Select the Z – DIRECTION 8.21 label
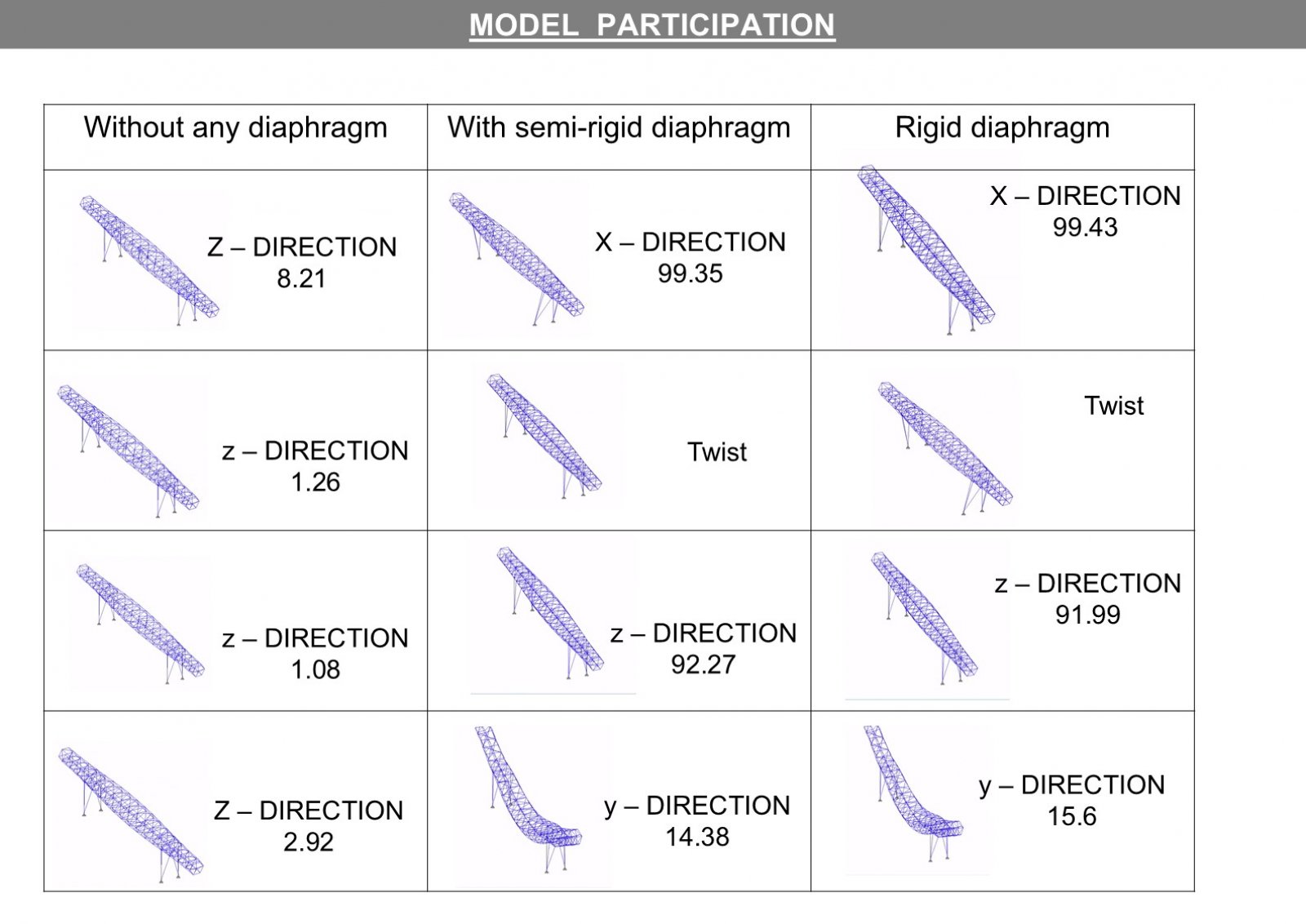 (302, 262)
